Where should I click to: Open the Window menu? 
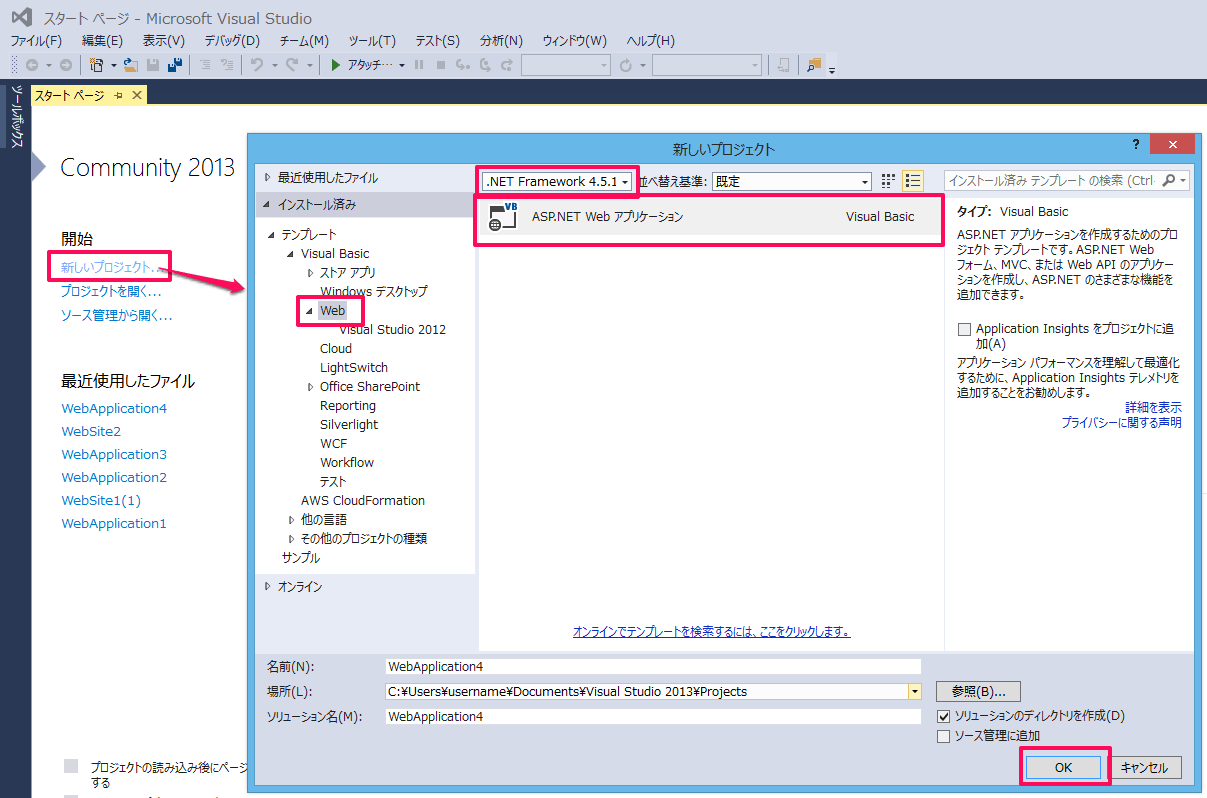(574, 41)
